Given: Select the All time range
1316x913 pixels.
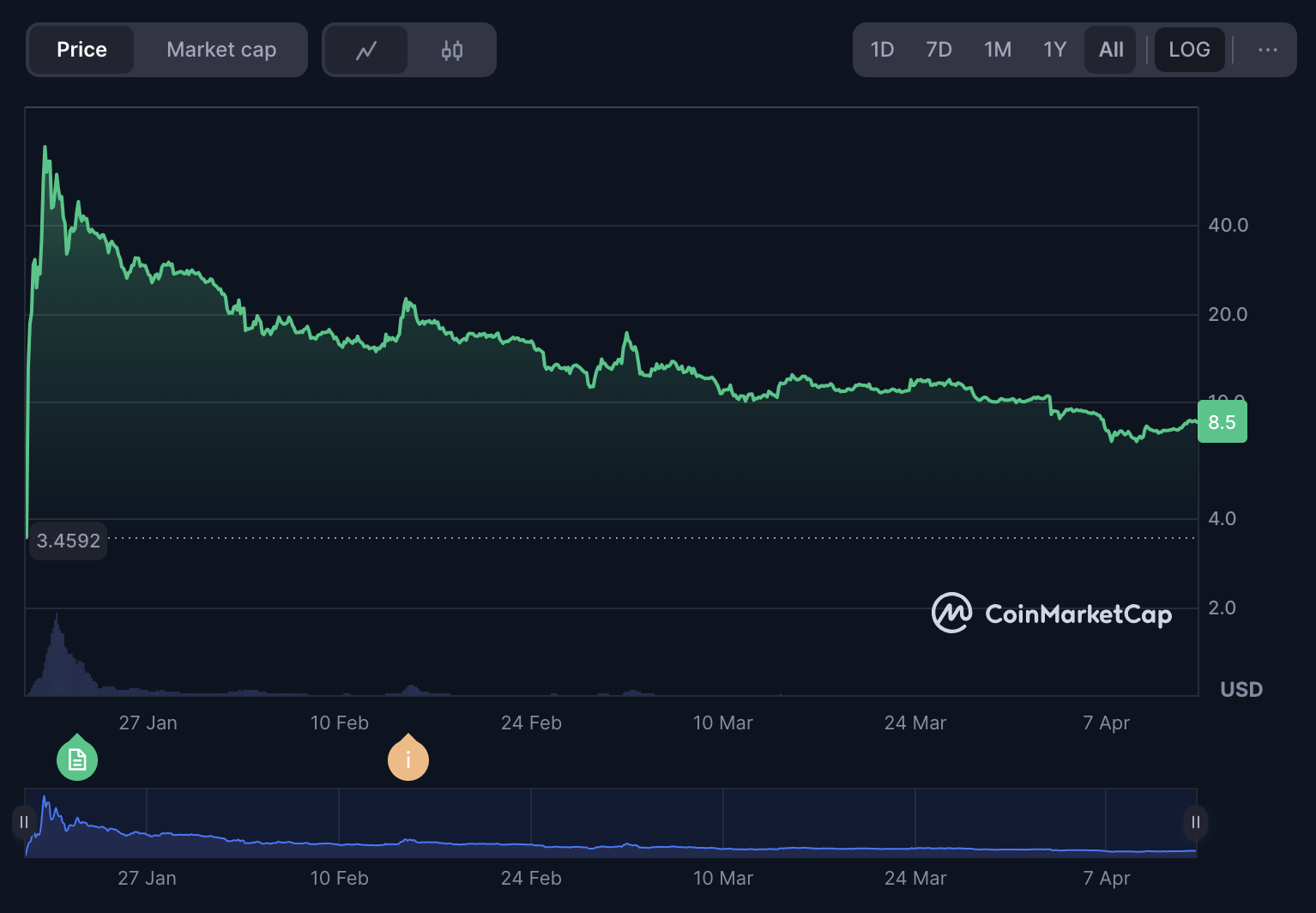Looking at the screenshot, I should 1111,51.
